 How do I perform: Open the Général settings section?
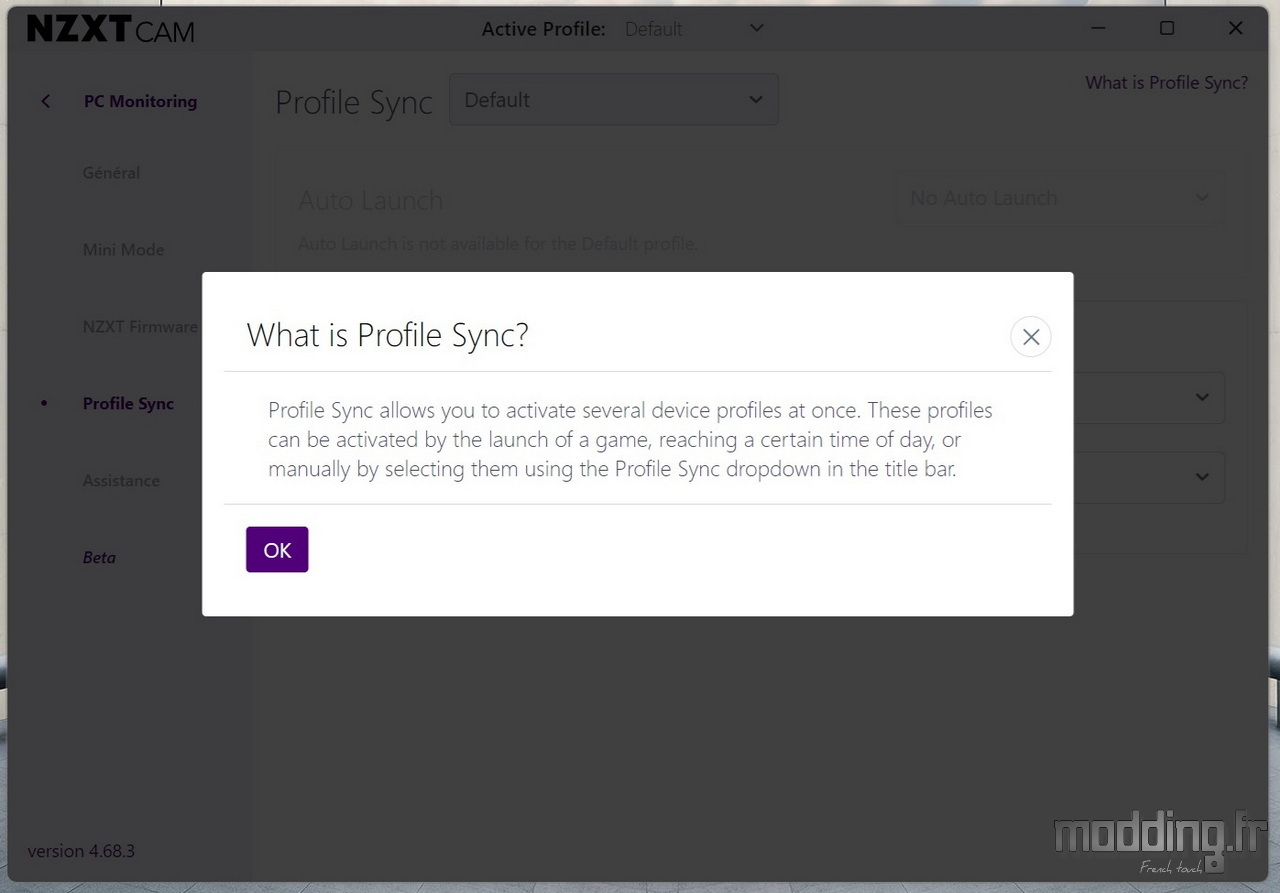coord(111,173)
